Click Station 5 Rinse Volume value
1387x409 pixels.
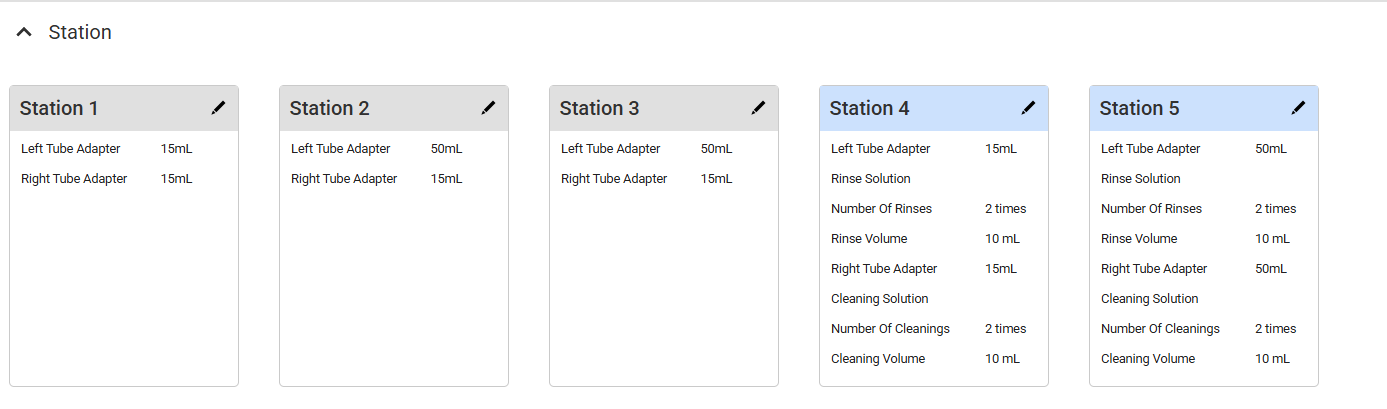click(1272, 239)
